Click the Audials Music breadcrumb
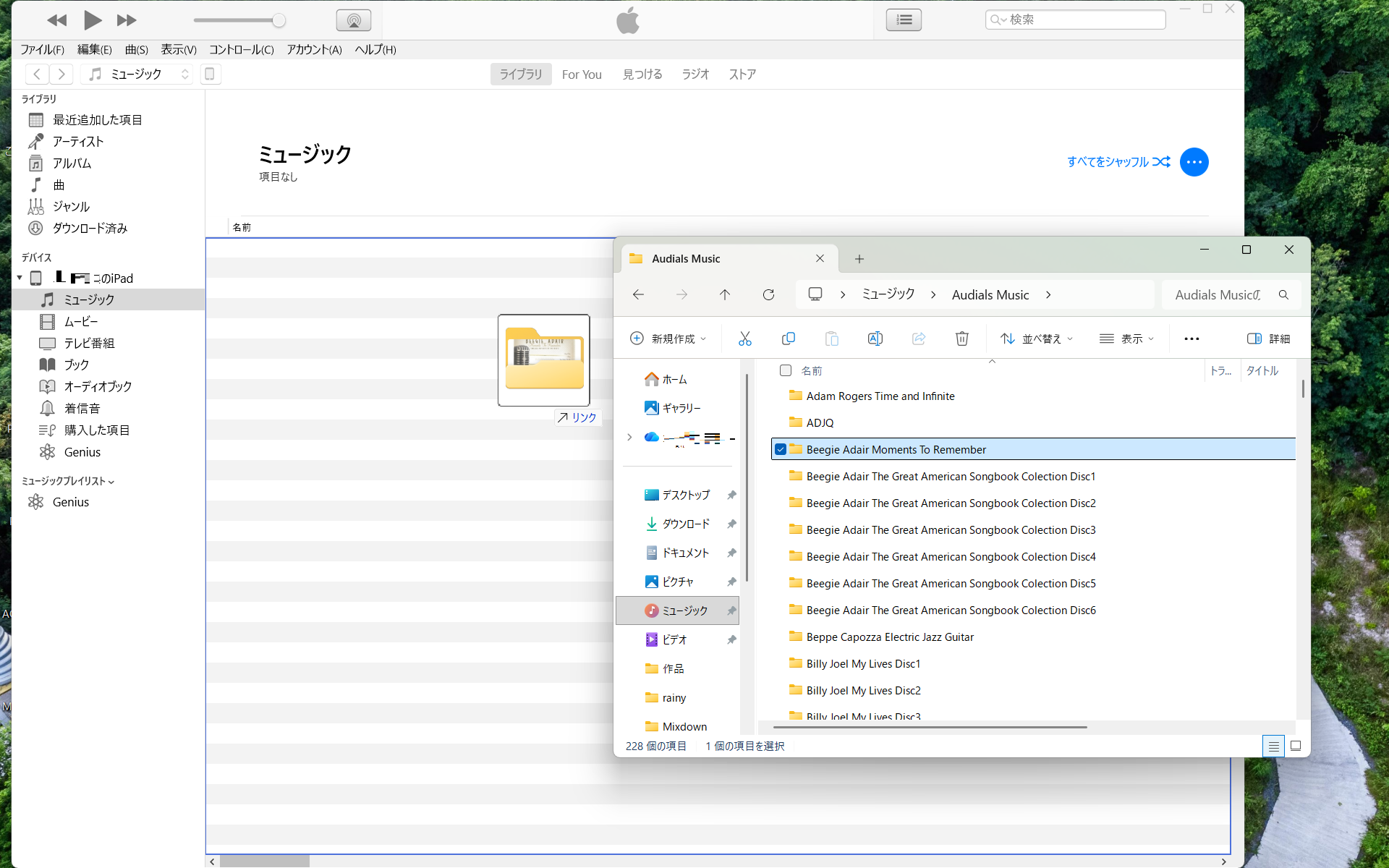 coord(990,294)
